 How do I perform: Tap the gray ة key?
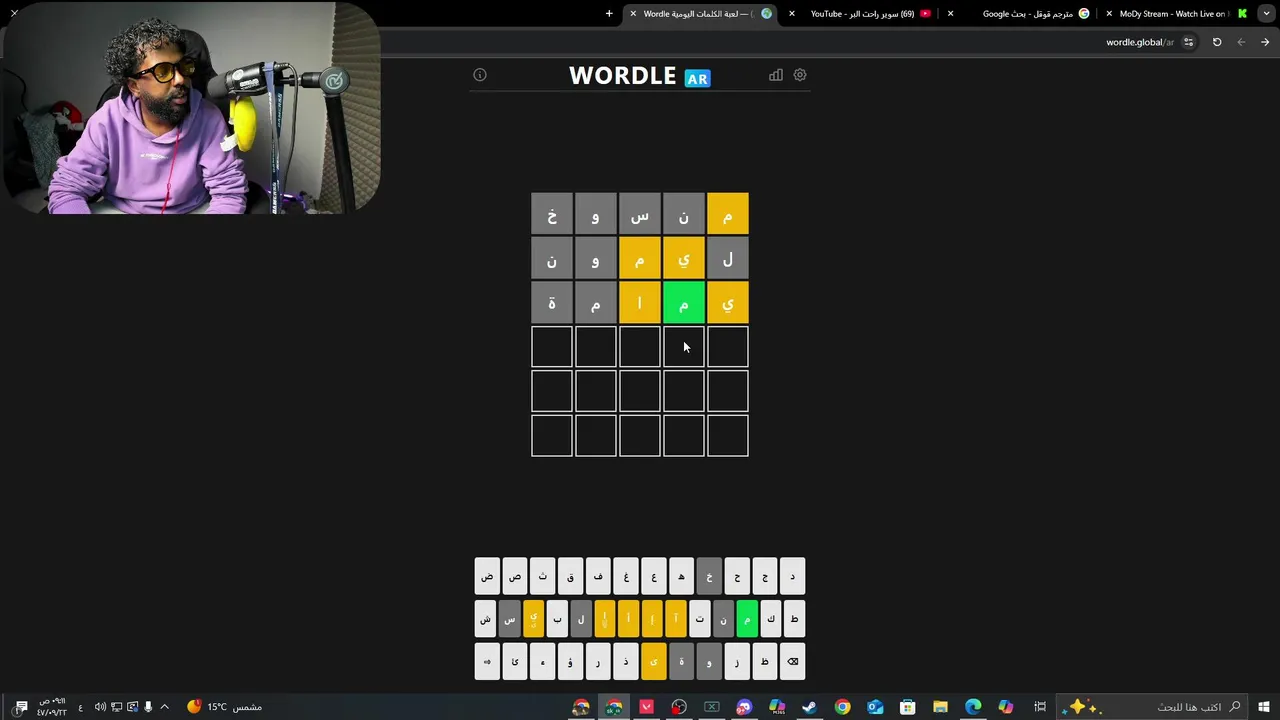pos(682,661)
